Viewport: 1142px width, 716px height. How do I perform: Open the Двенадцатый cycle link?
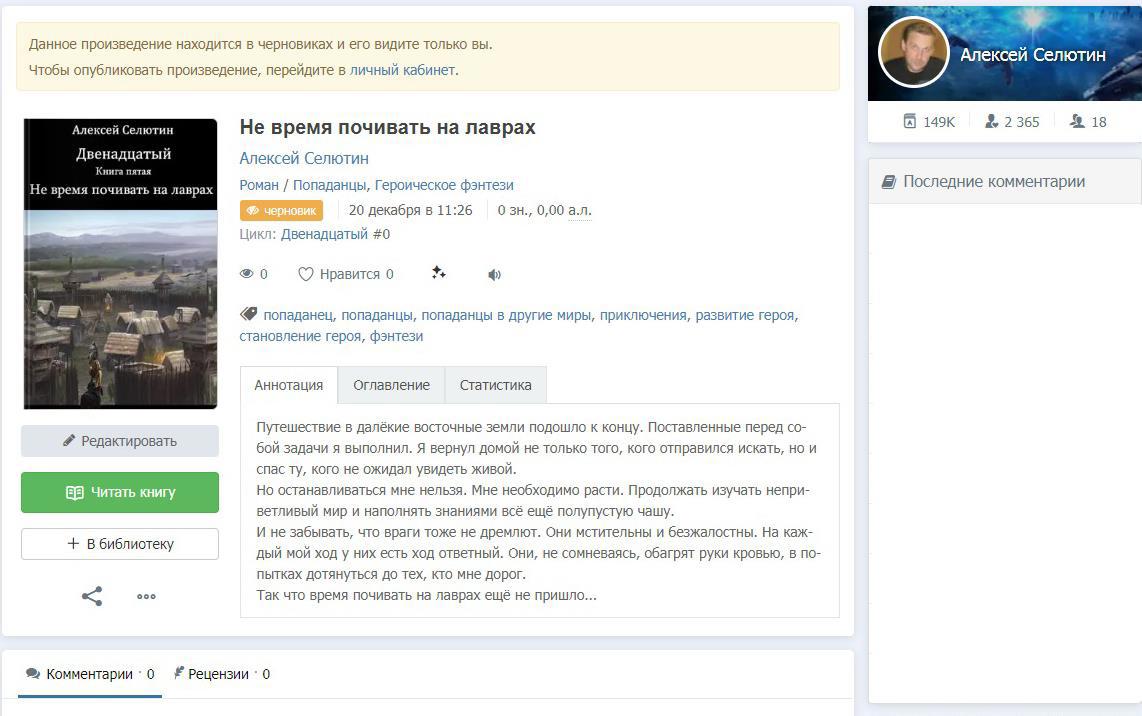pyautogui.click(x=324, y=234)
